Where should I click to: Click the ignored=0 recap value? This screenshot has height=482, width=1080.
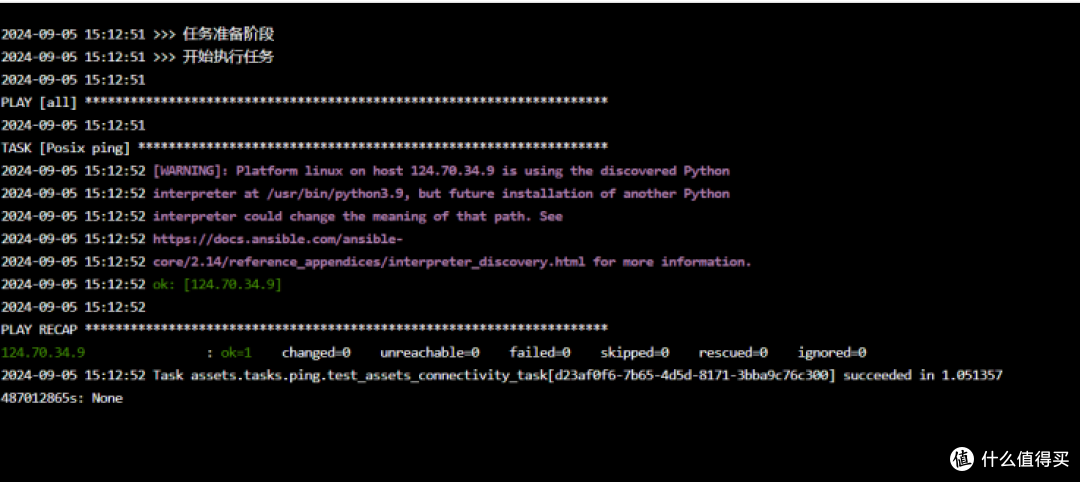point(832,353)
